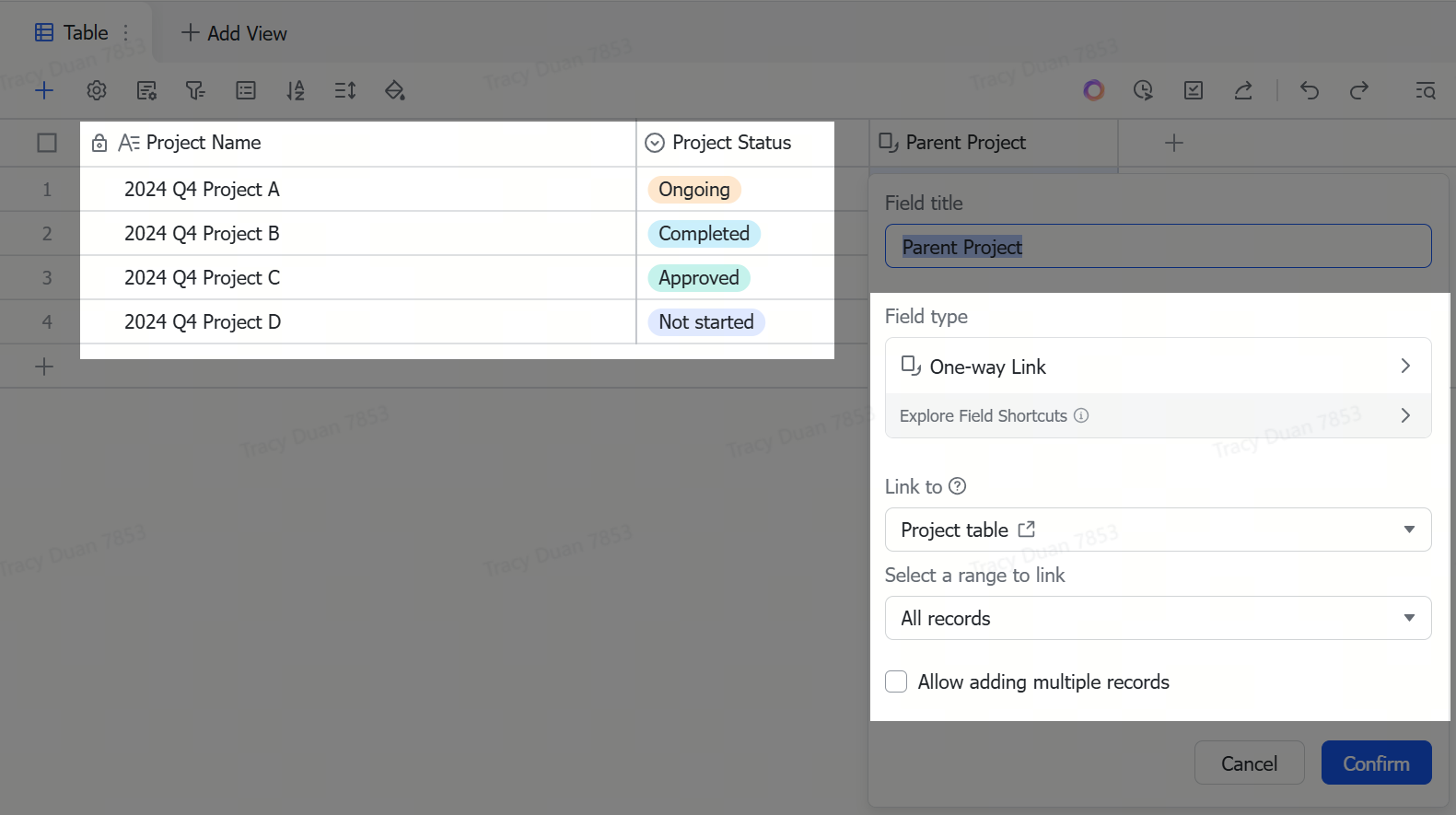The image size is (1456, 815).
Task: Open the A–Z sort tool
Action: [x=296, y=90]
